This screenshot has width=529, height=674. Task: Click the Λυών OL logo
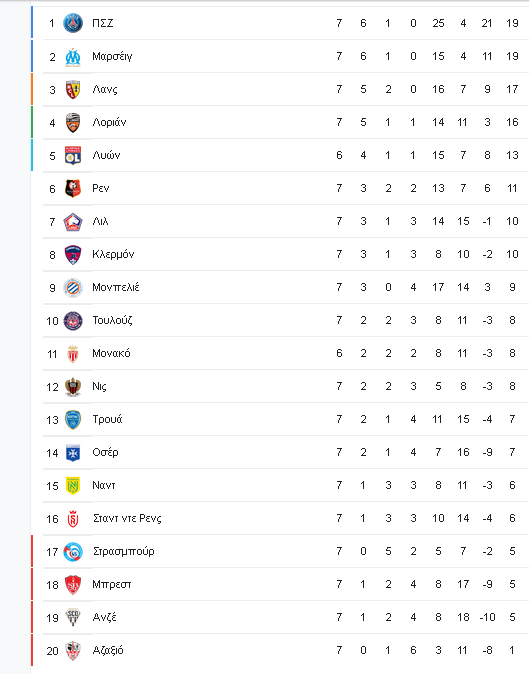pyautogui.click(x=73, y=155)
